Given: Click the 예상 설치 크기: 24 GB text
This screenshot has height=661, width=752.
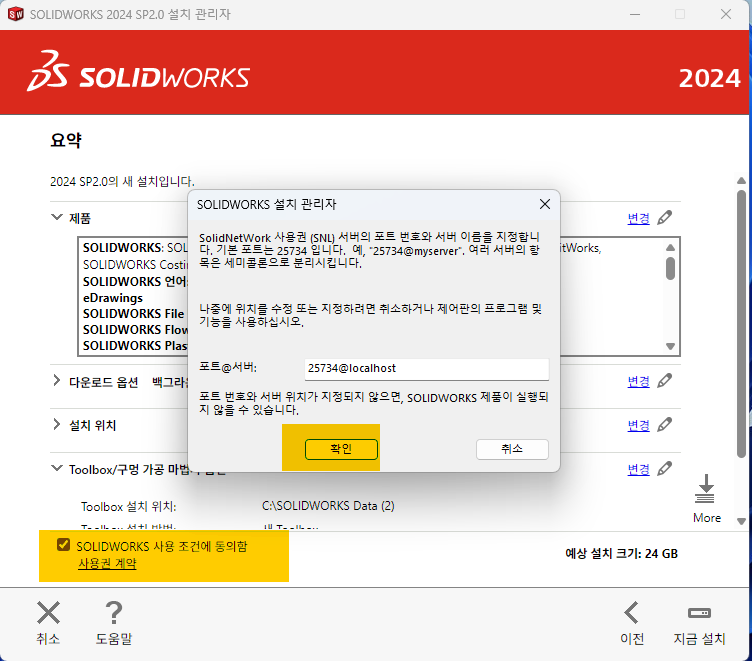Looking at the screenshot, I should pos(622,554).
